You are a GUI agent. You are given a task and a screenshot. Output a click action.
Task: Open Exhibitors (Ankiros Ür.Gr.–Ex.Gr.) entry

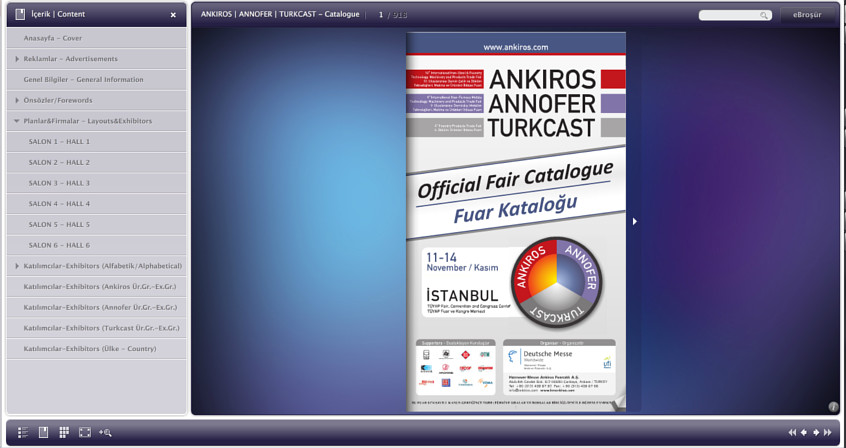tap(97, 287)
